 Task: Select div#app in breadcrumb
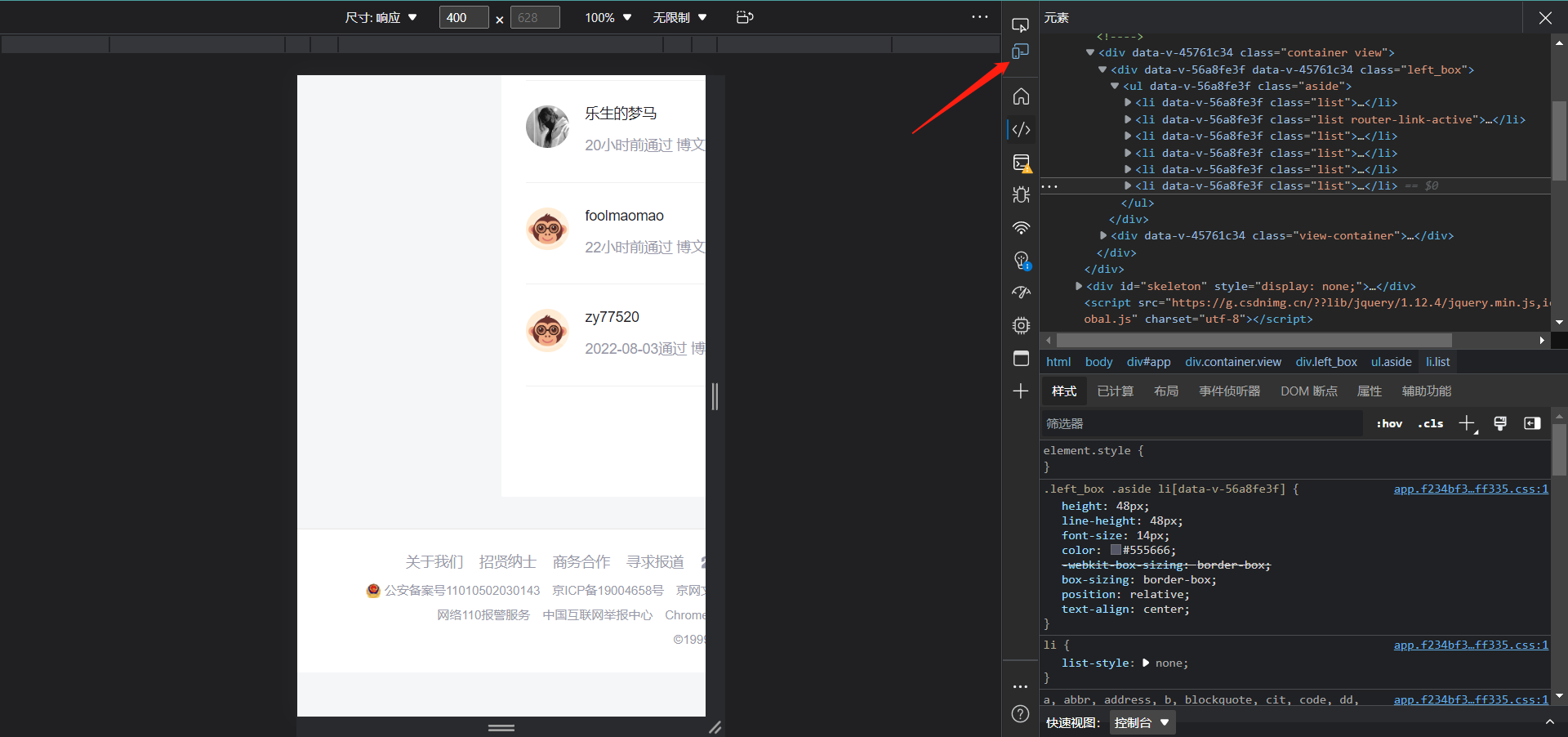(x=1148, y=362)
